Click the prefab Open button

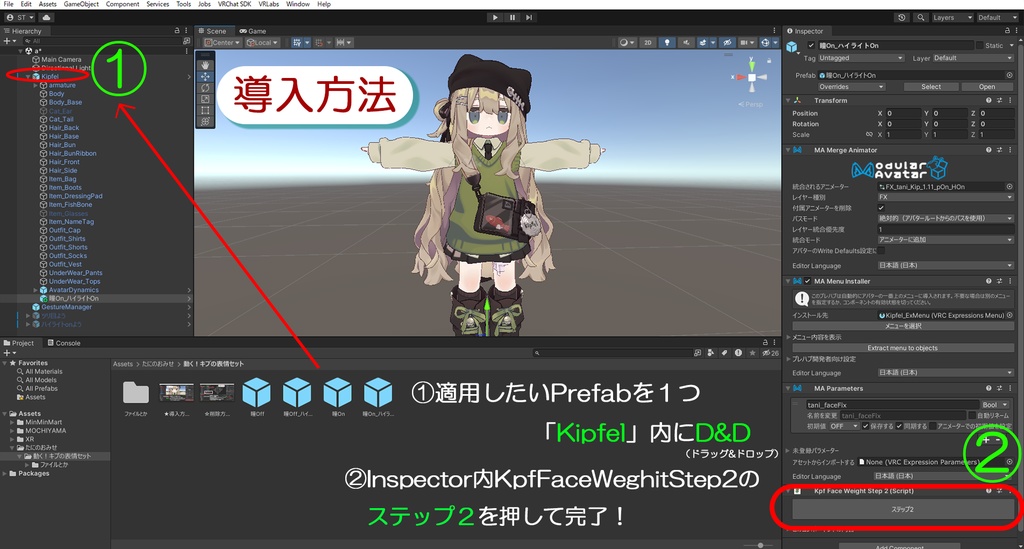pyautogui.click(x=987, y=87)
